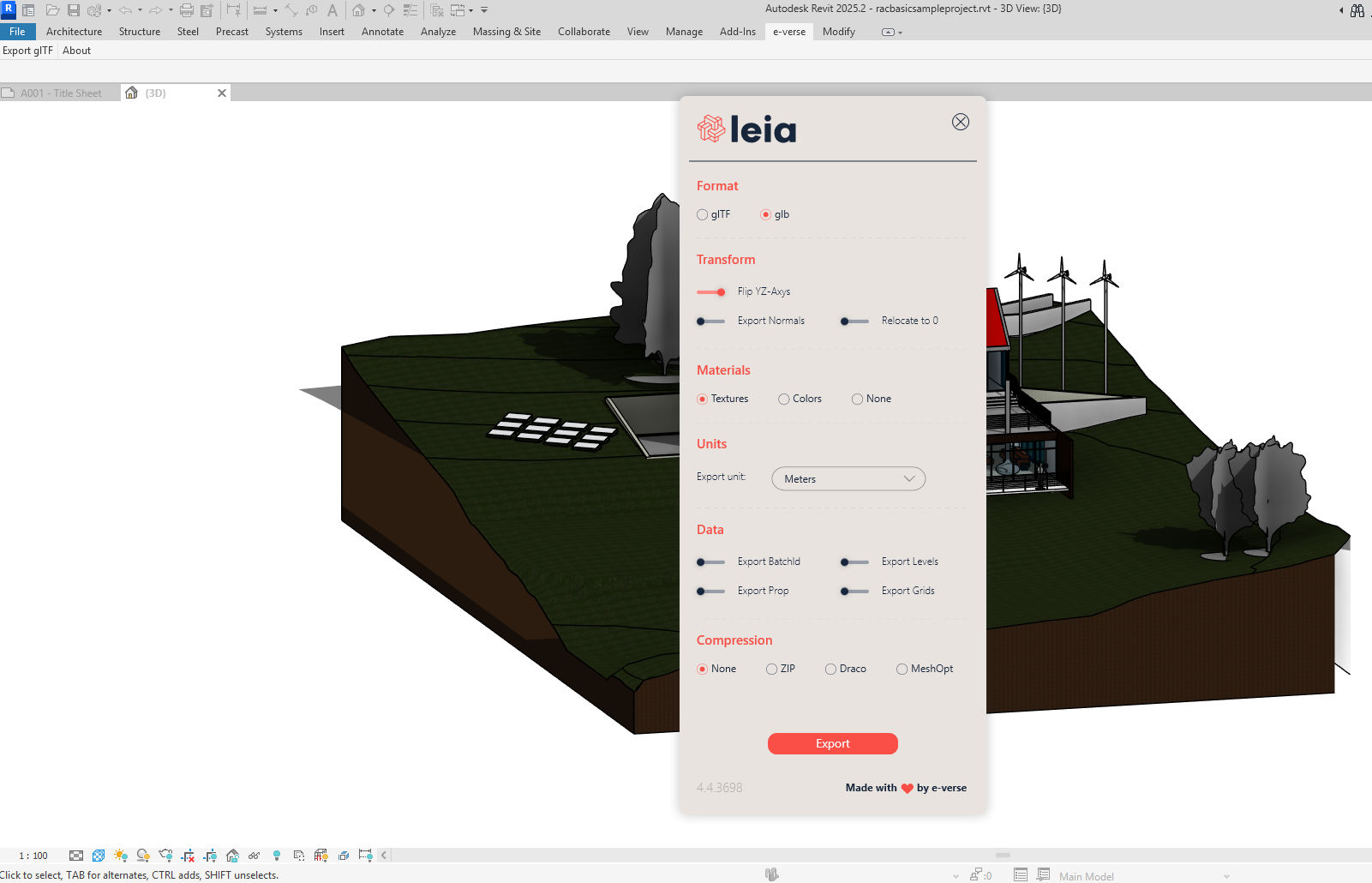
Task: Click the Detail Level icon in view control bar
Action: [76, 856]
